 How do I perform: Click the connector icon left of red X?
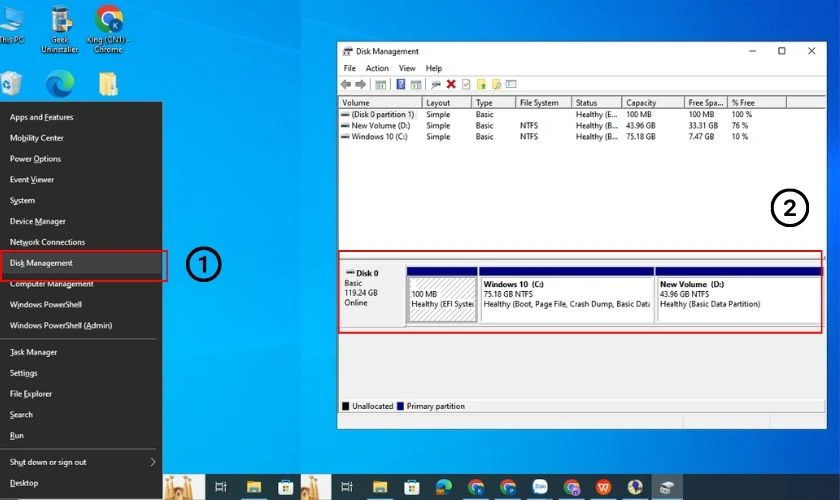coord(436,84)
